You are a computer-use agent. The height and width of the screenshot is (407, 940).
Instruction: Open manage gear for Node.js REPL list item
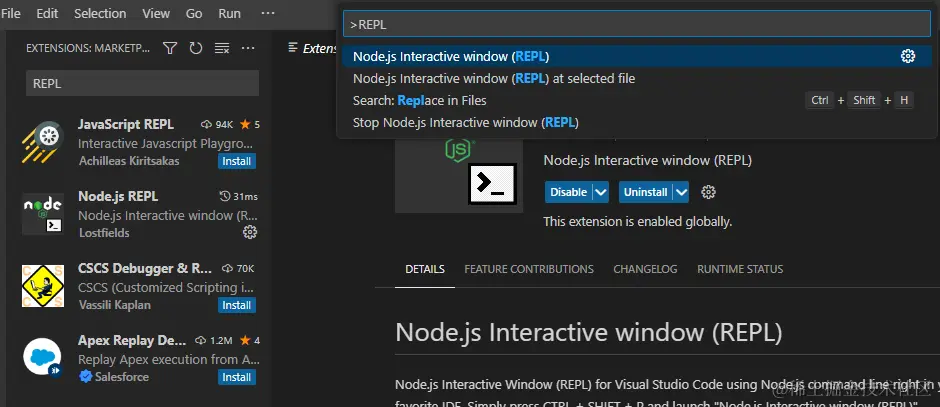point(249,232)
